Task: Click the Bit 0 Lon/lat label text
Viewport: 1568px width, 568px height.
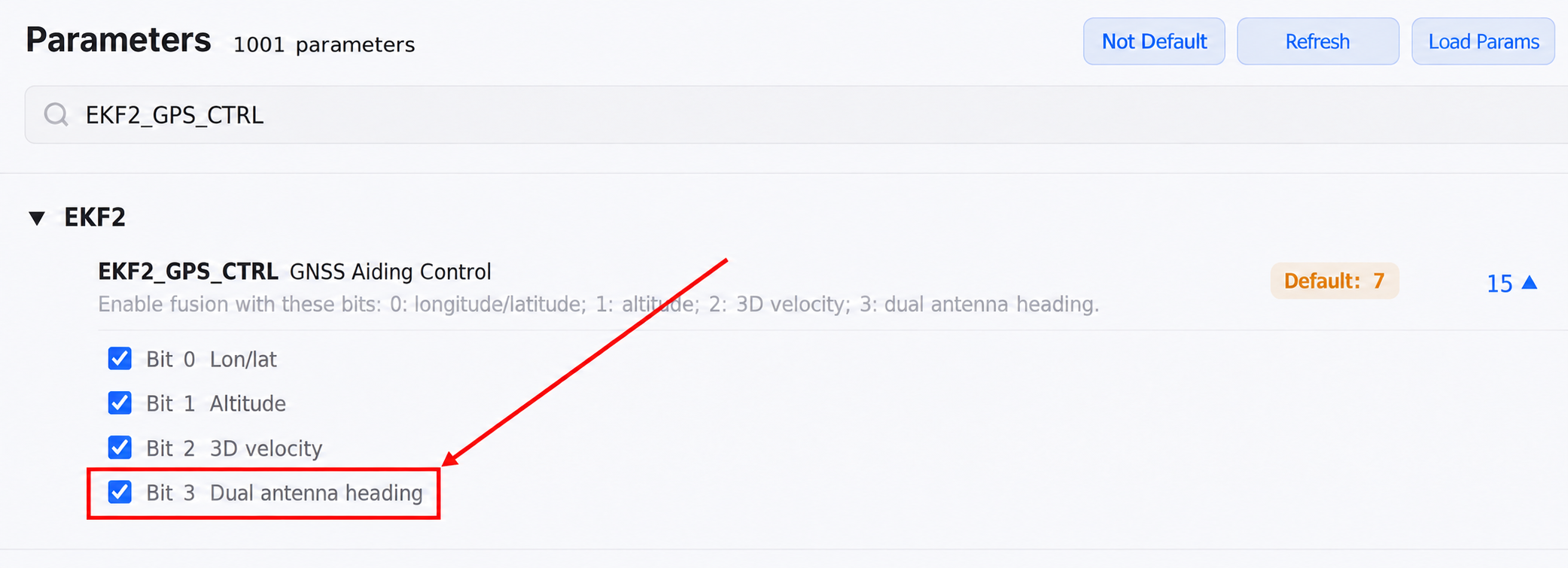Action: 212,359
